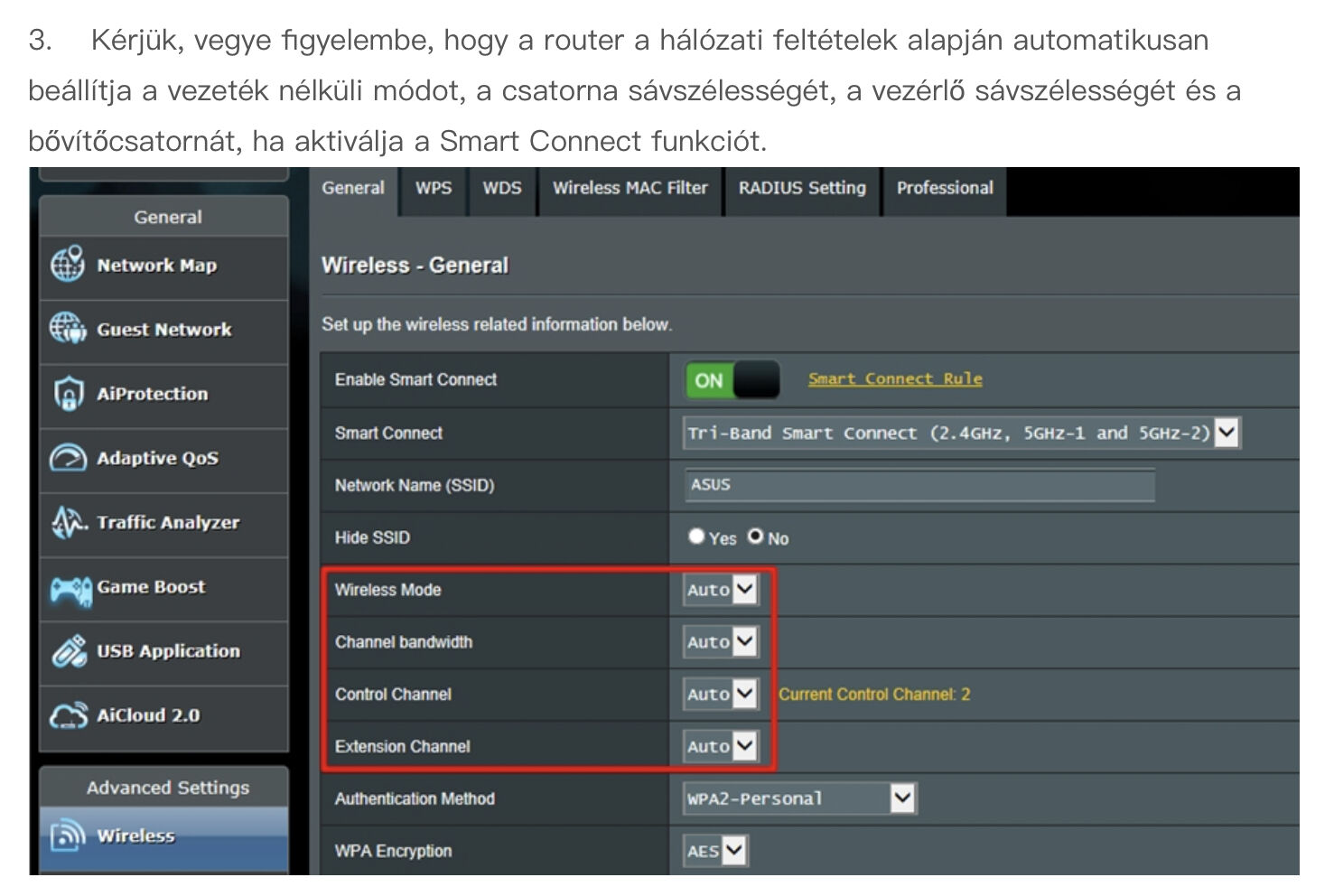Open the Smart Connect tri-band dropdown
This screenshot has width=1334, height=896.
pyautogui.click(x=963, y=433)
